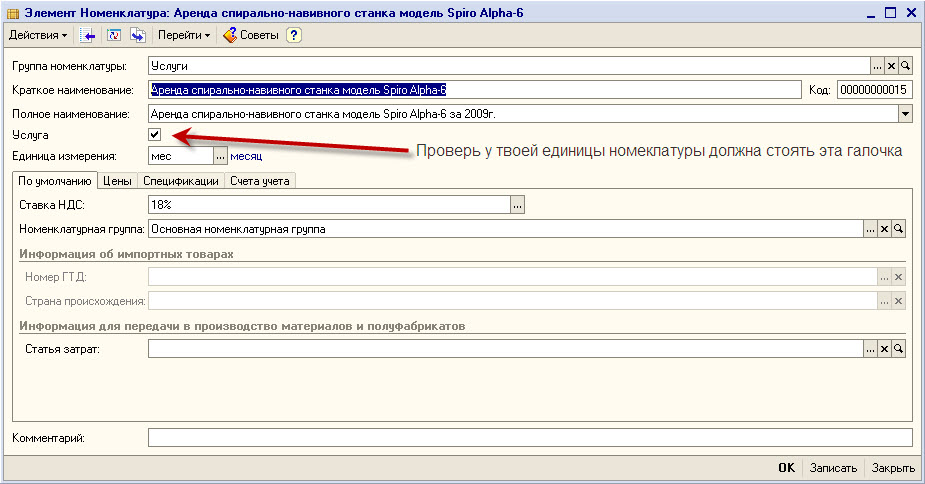Open the Советы tips button

click(x=251, y=35)
